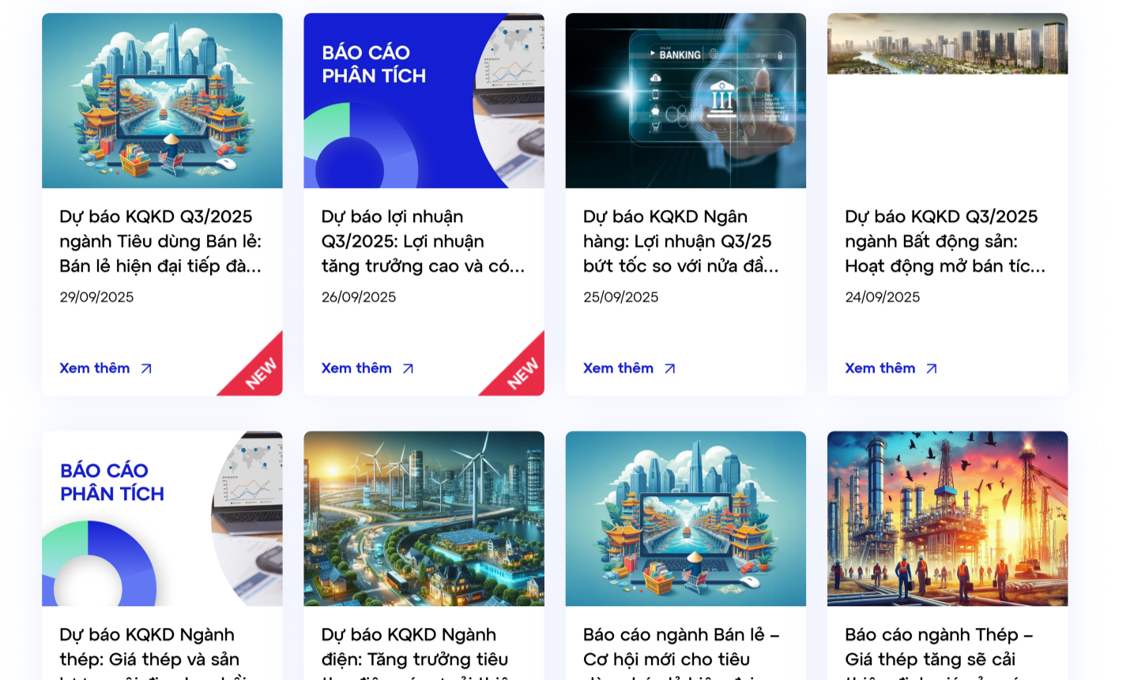Image resolution: width=1134 pixels, height=680 pixels.
Task: Click arrow icon on banking forecast card
Action: [x=670, y=368]
